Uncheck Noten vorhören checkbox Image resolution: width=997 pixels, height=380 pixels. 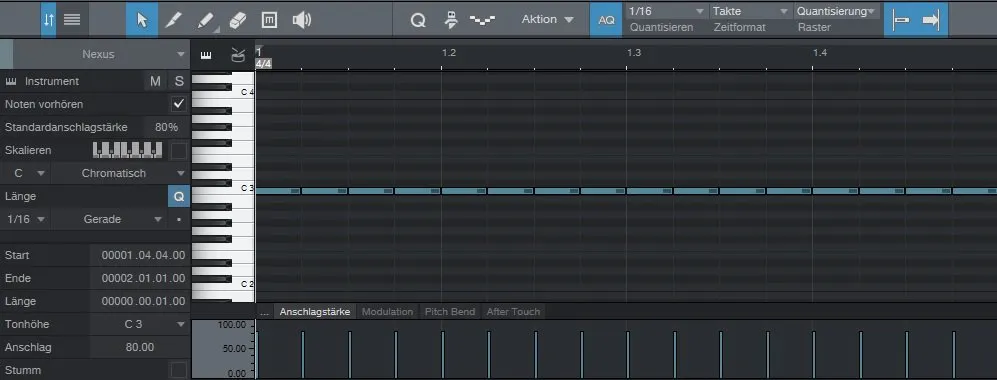point(179,104)
